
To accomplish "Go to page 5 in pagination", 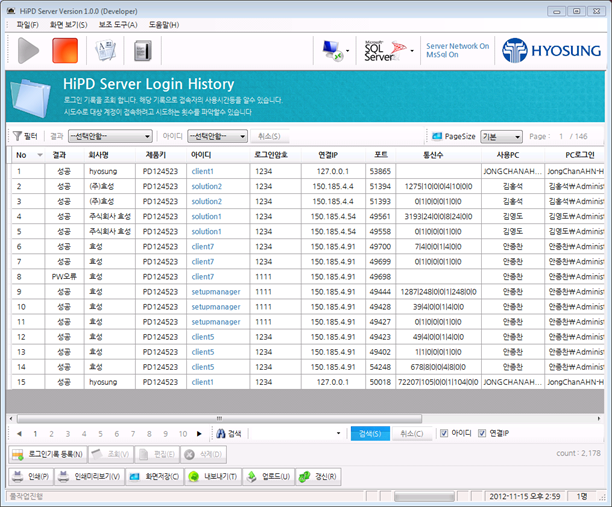I will (100, 434).
